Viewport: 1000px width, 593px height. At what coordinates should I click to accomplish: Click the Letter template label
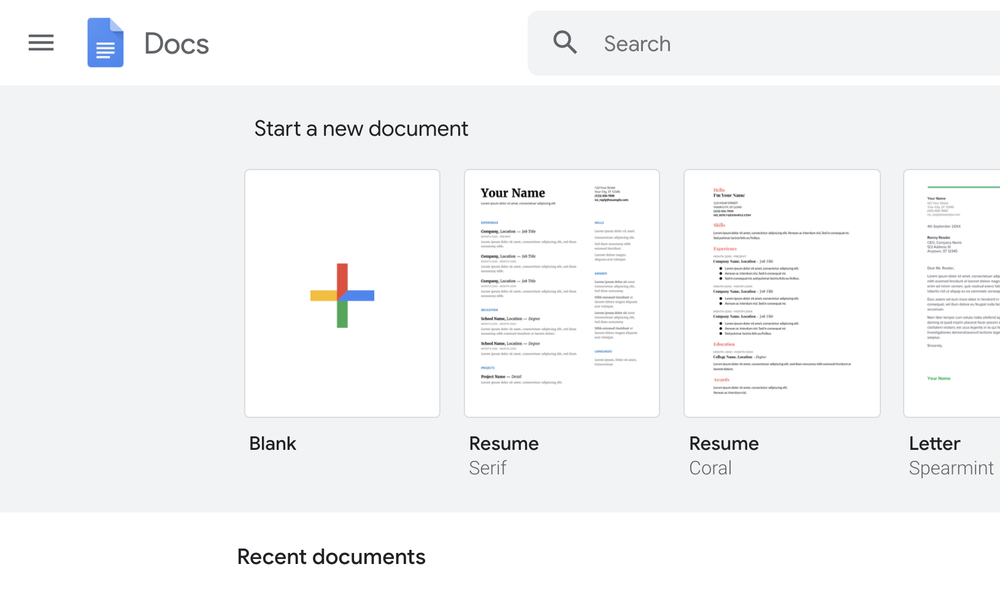click(935, 444)
